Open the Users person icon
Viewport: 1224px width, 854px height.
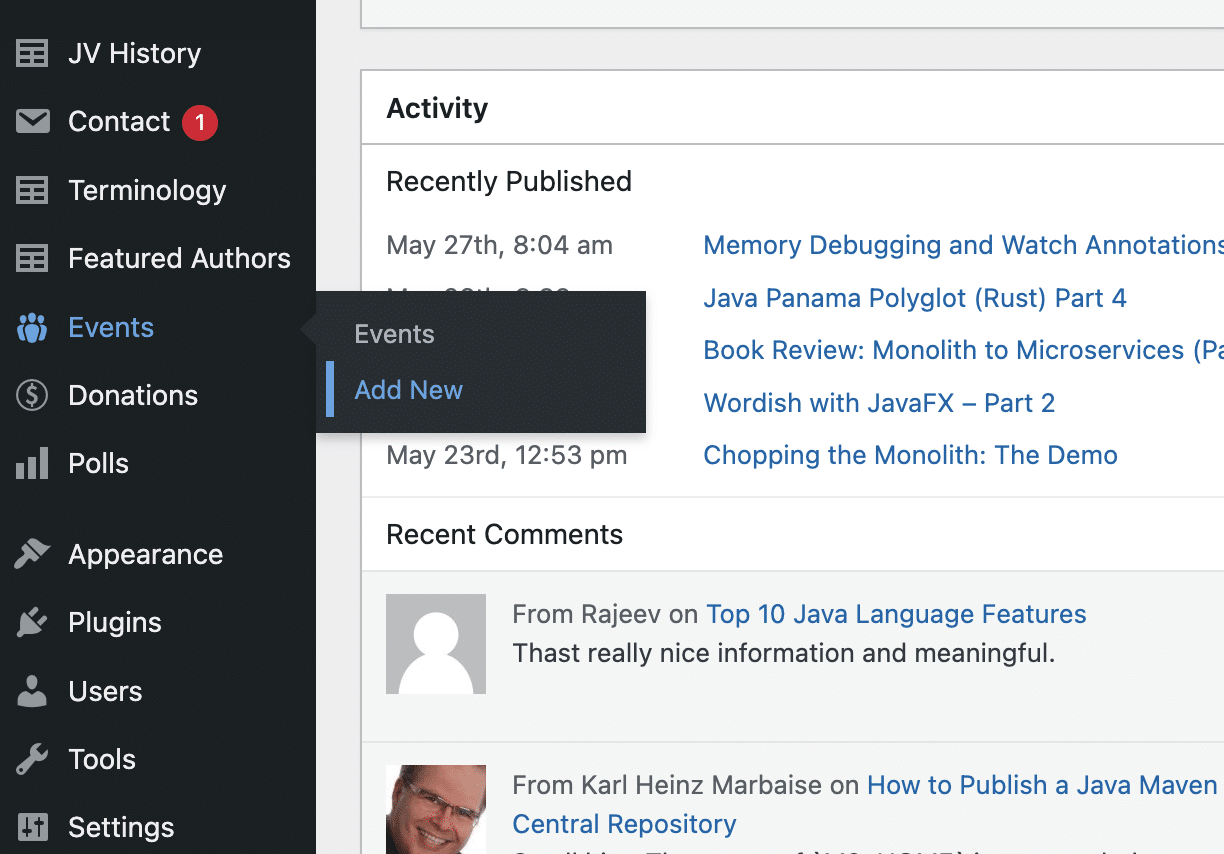(x=31, y=691)
